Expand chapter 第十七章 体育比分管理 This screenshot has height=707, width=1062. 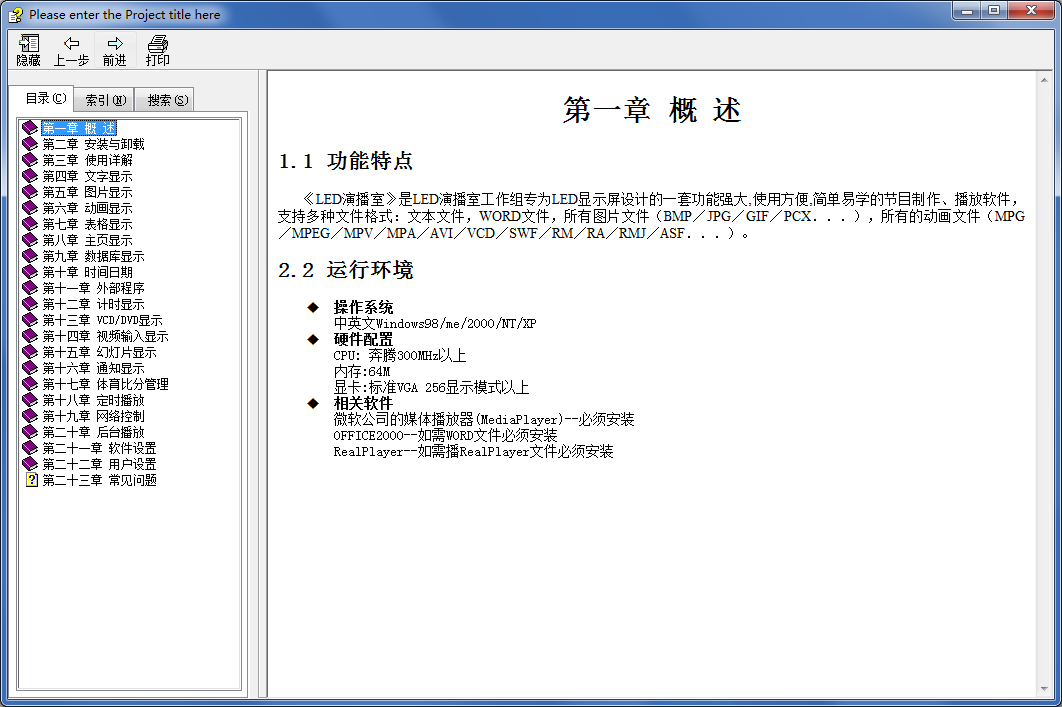click(x=106, y=384)
